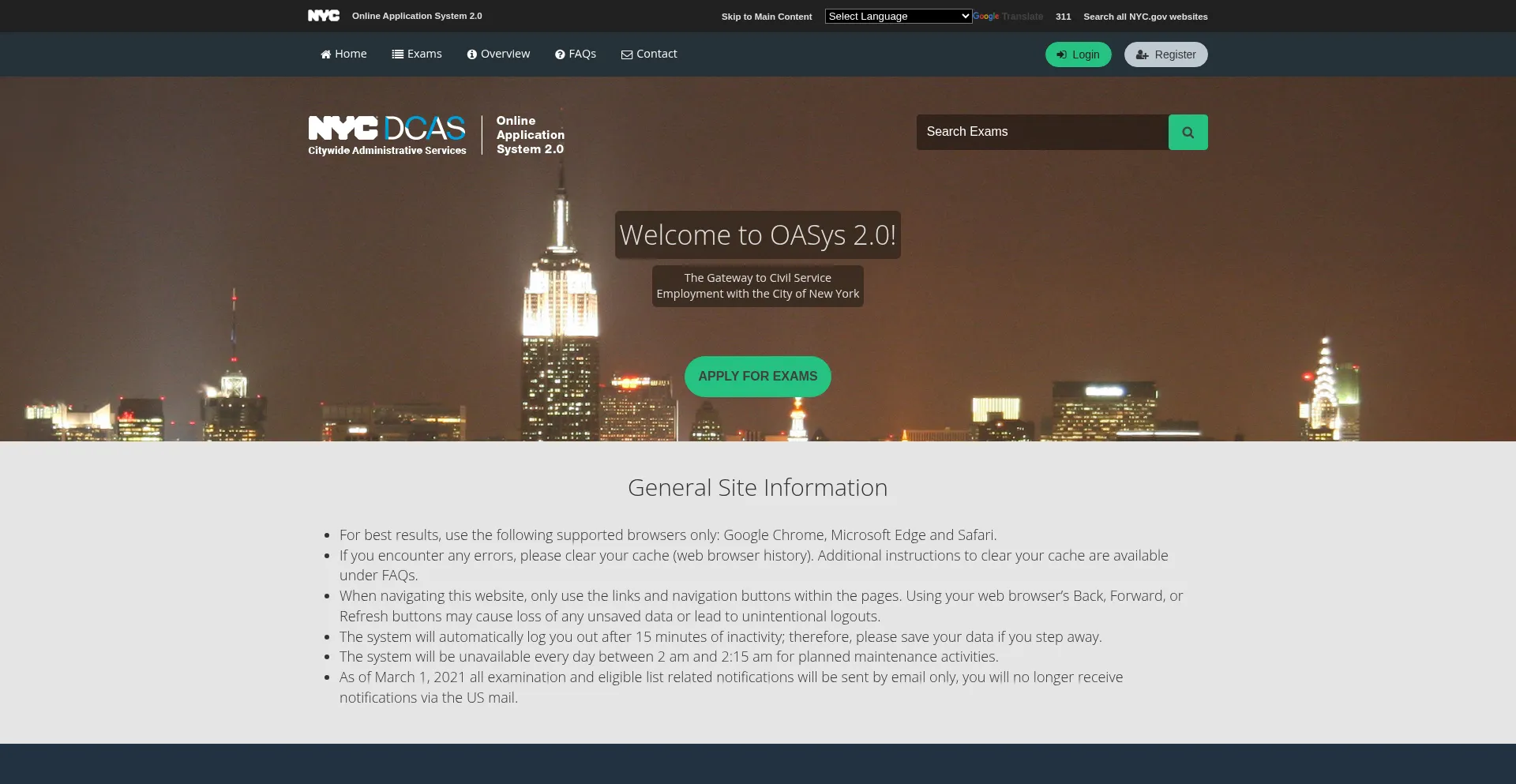Click the magnifier search button
The image size is (1516, 784).
(1188, 133)
